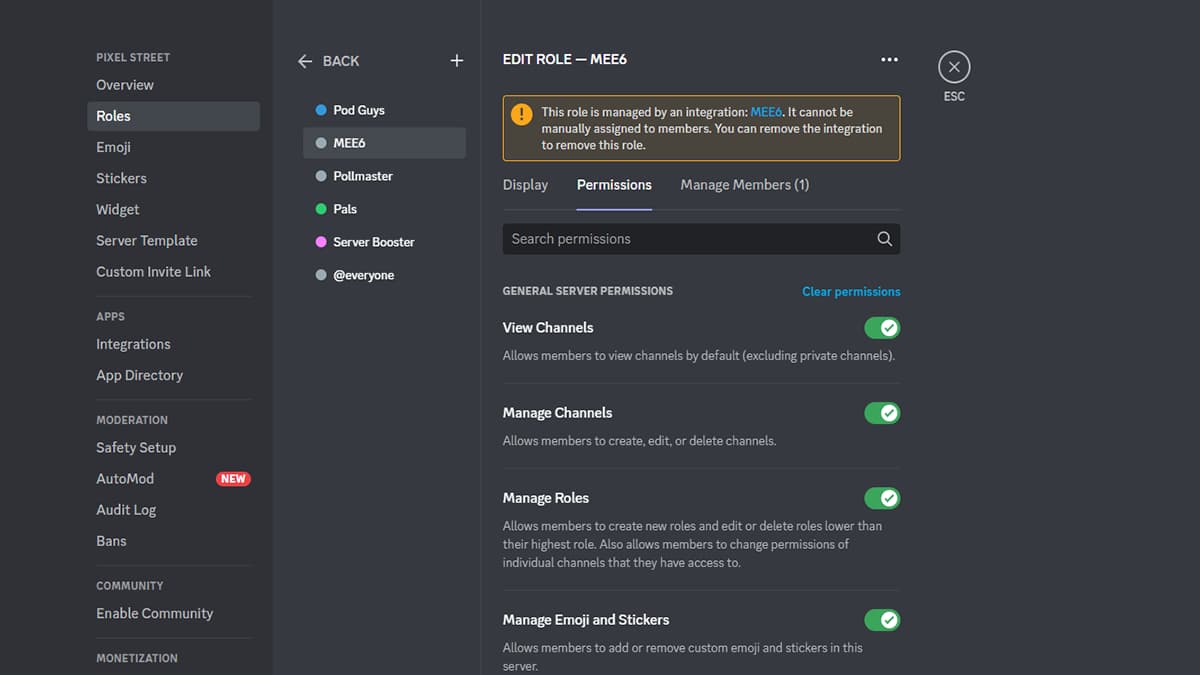Select the Pals role in the list
Screen dimensions: 1200x675
(344, 208)
